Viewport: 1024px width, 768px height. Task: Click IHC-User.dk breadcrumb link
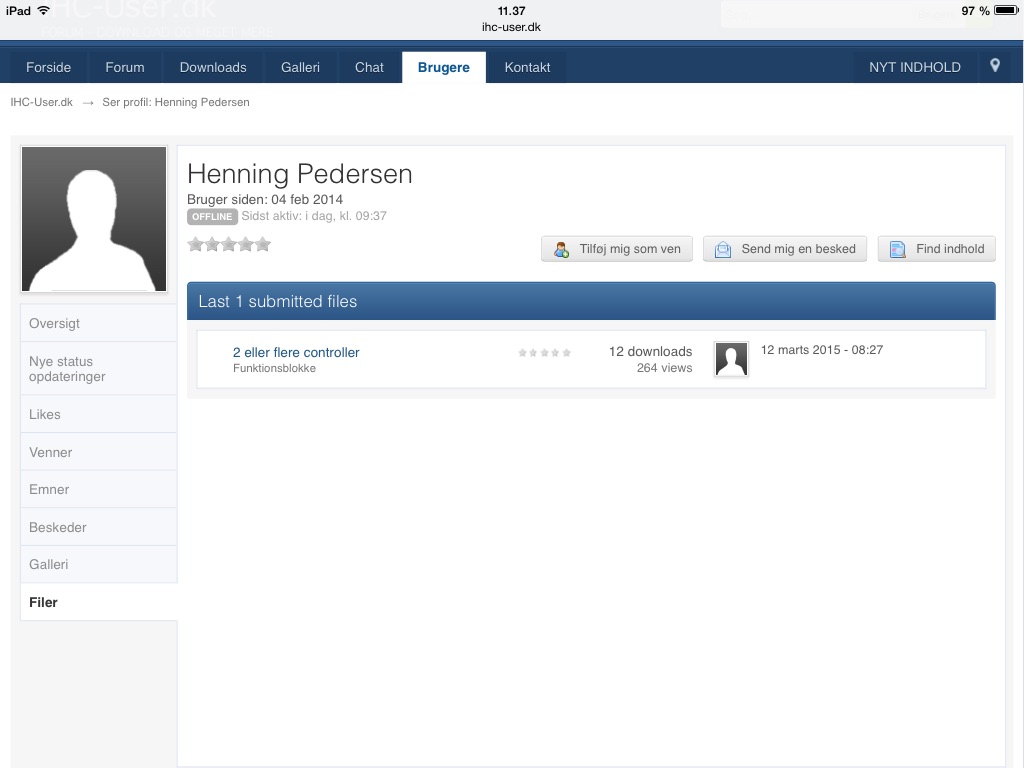point(41,102)
